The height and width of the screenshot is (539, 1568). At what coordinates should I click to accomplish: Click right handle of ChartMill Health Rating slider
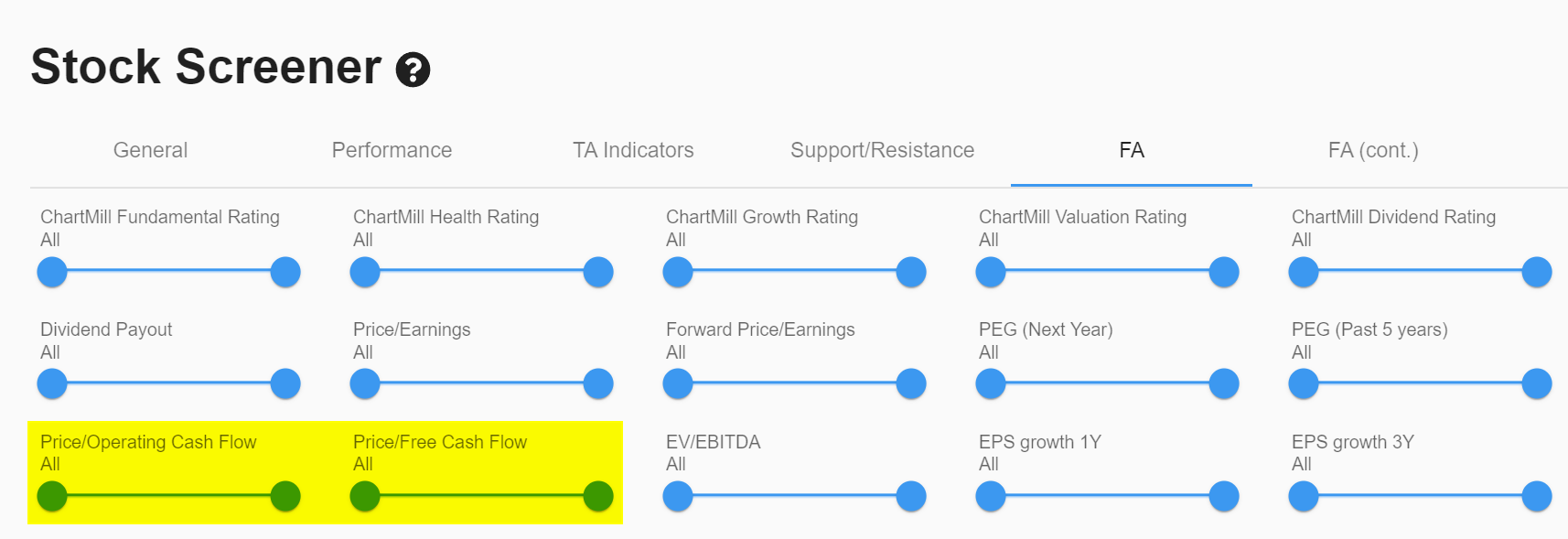598,272
